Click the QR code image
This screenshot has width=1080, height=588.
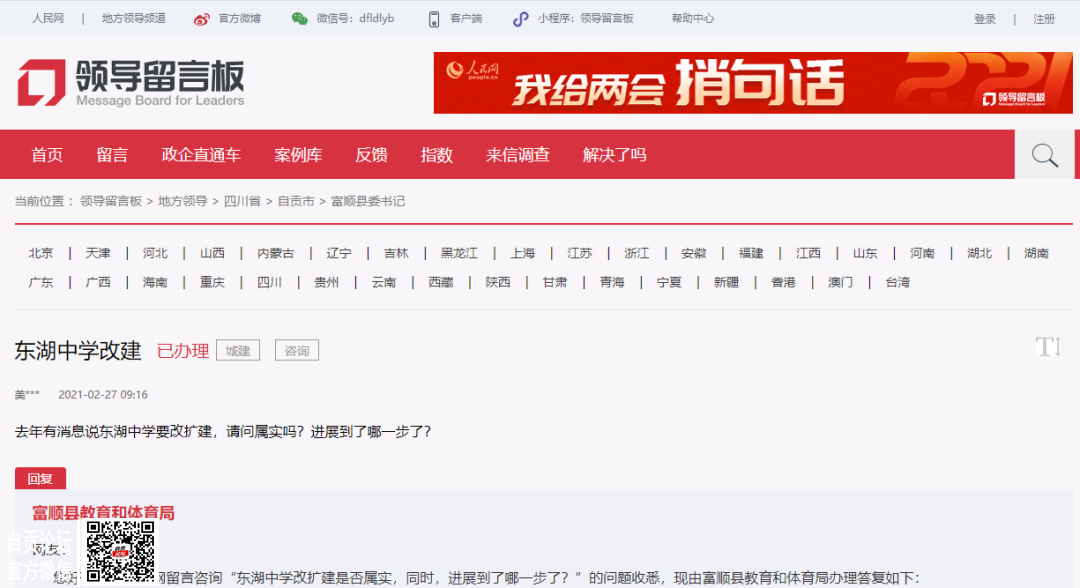[x=120, y=551]
